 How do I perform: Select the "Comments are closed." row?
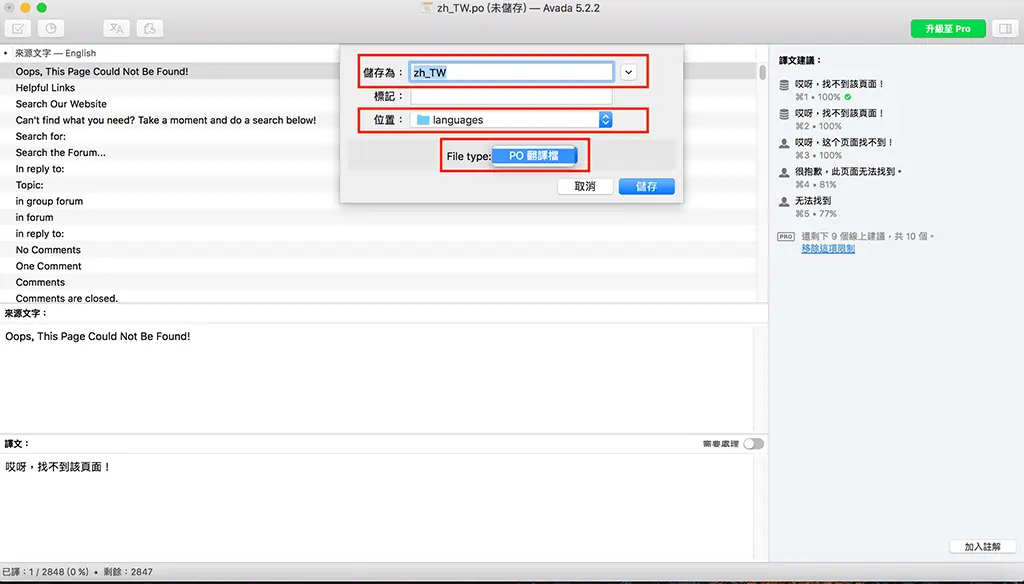point(379,298)
